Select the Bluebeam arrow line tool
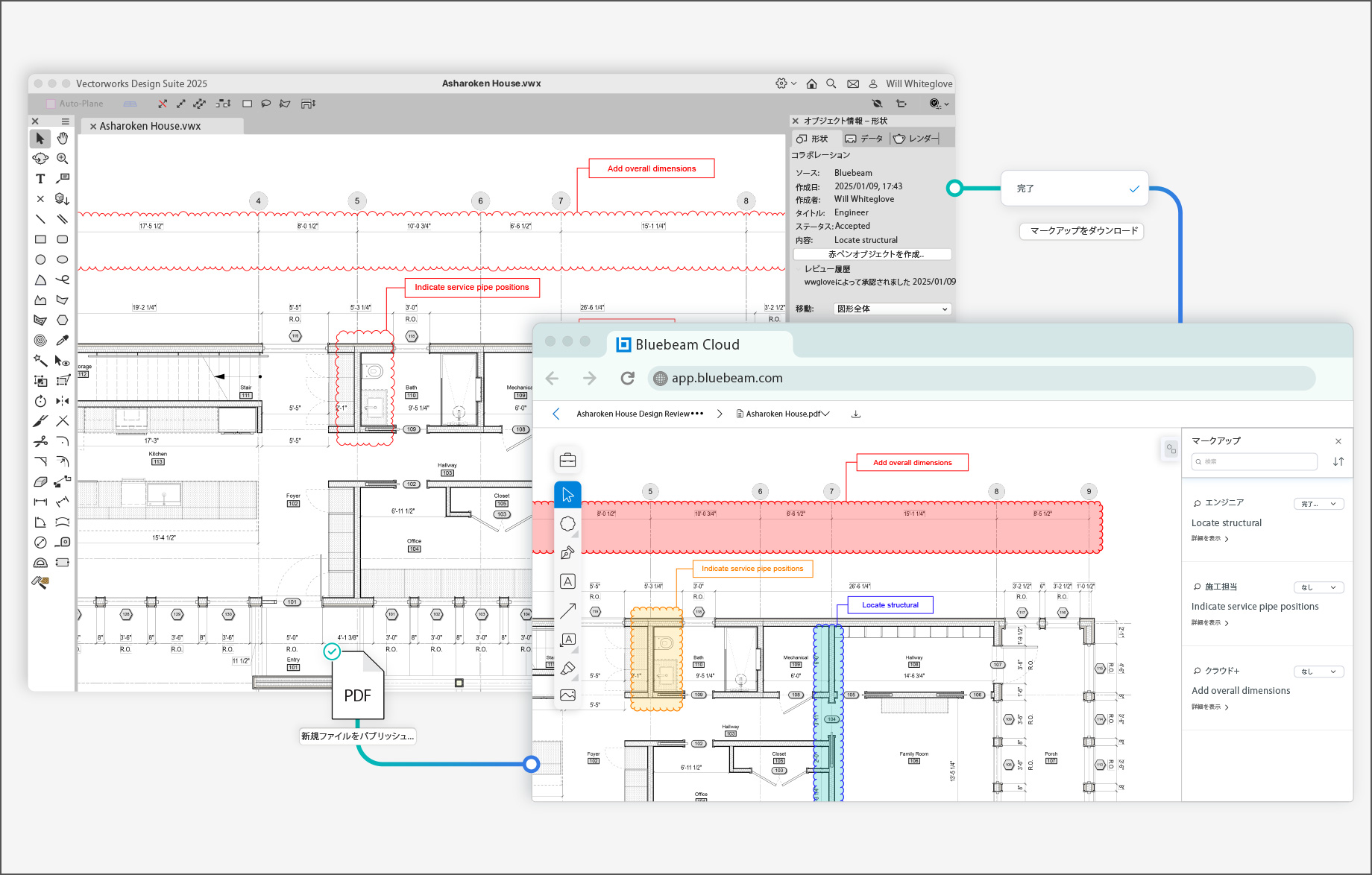 (x=567, y=611)
